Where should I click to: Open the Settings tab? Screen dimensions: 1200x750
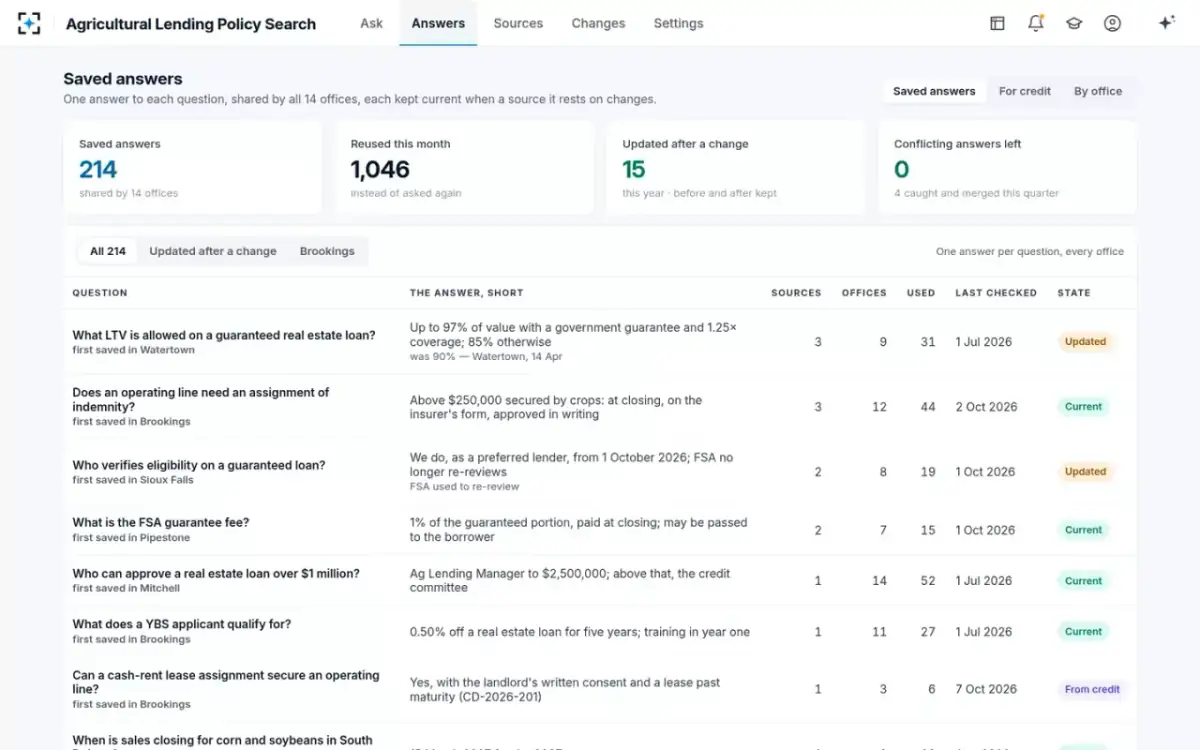(678, 23)
